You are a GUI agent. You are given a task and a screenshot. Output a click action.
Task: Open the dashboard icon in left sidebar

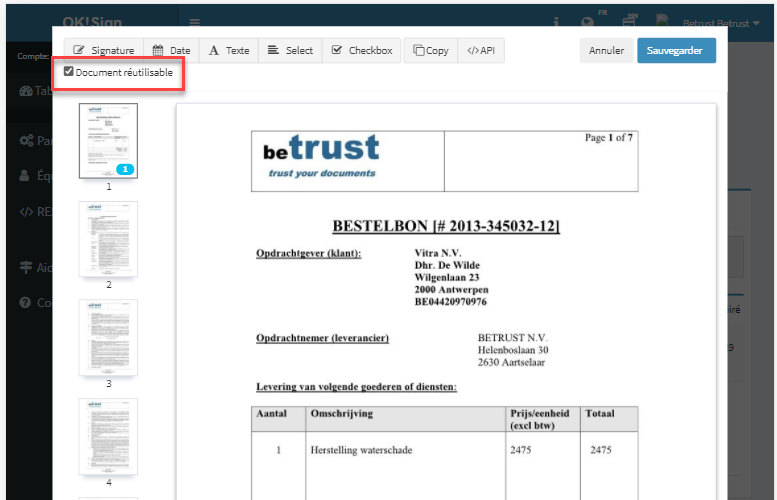tap(26, 91)
